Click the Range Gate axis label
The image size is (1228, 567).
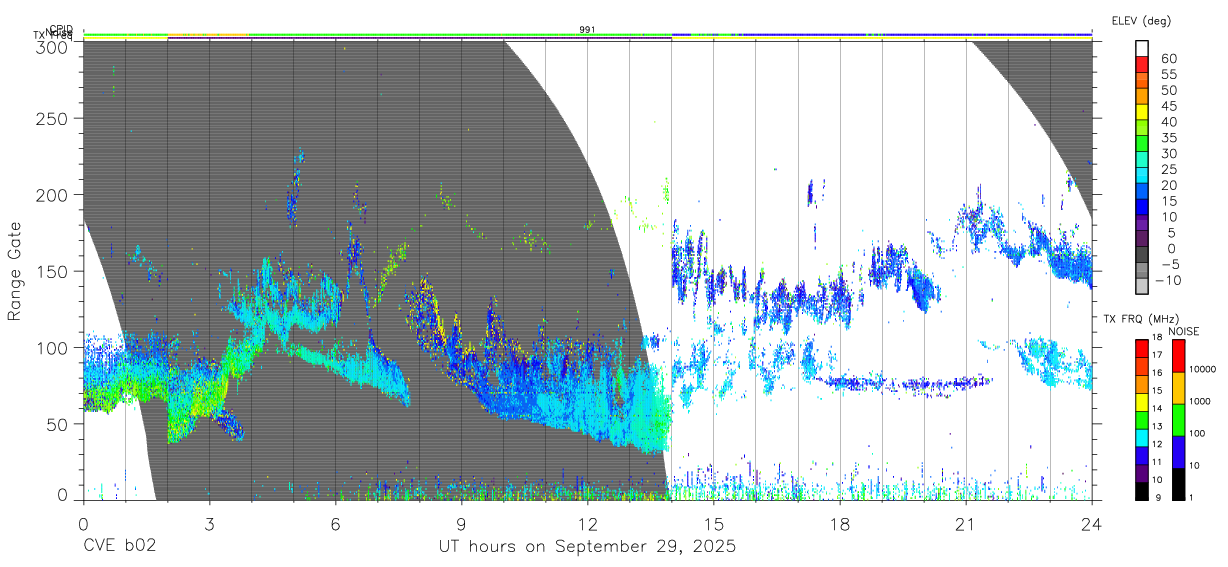pos(15,271)
